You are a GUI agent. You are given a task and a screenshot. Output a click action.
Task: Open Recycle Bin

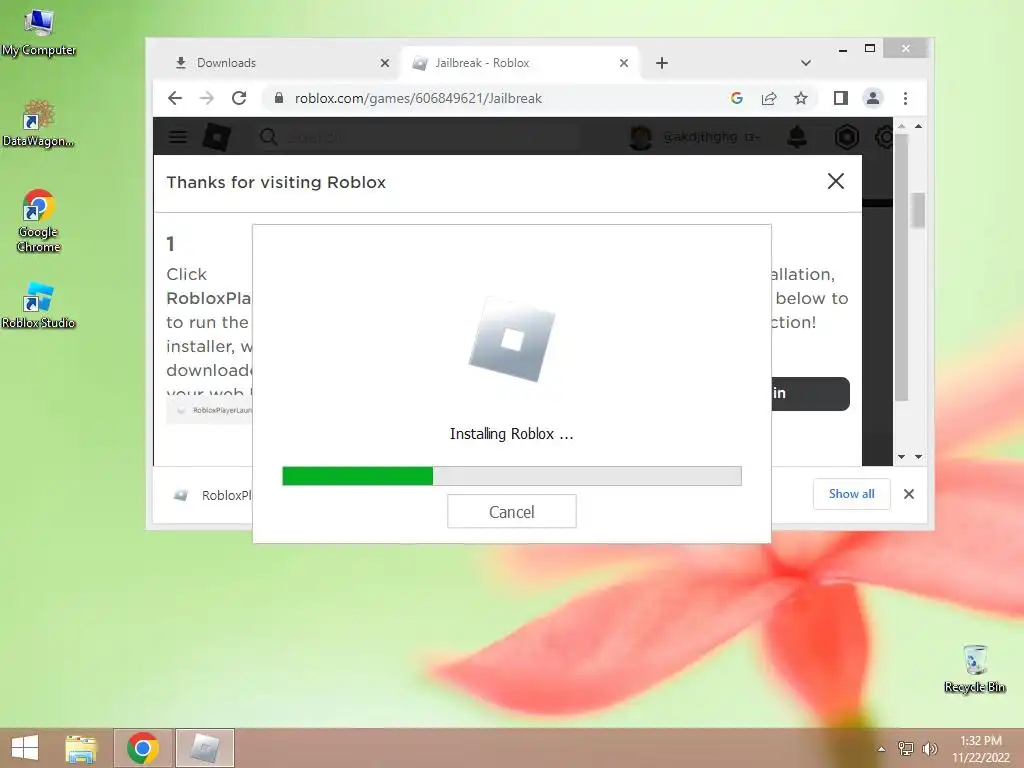click(974, 668)
